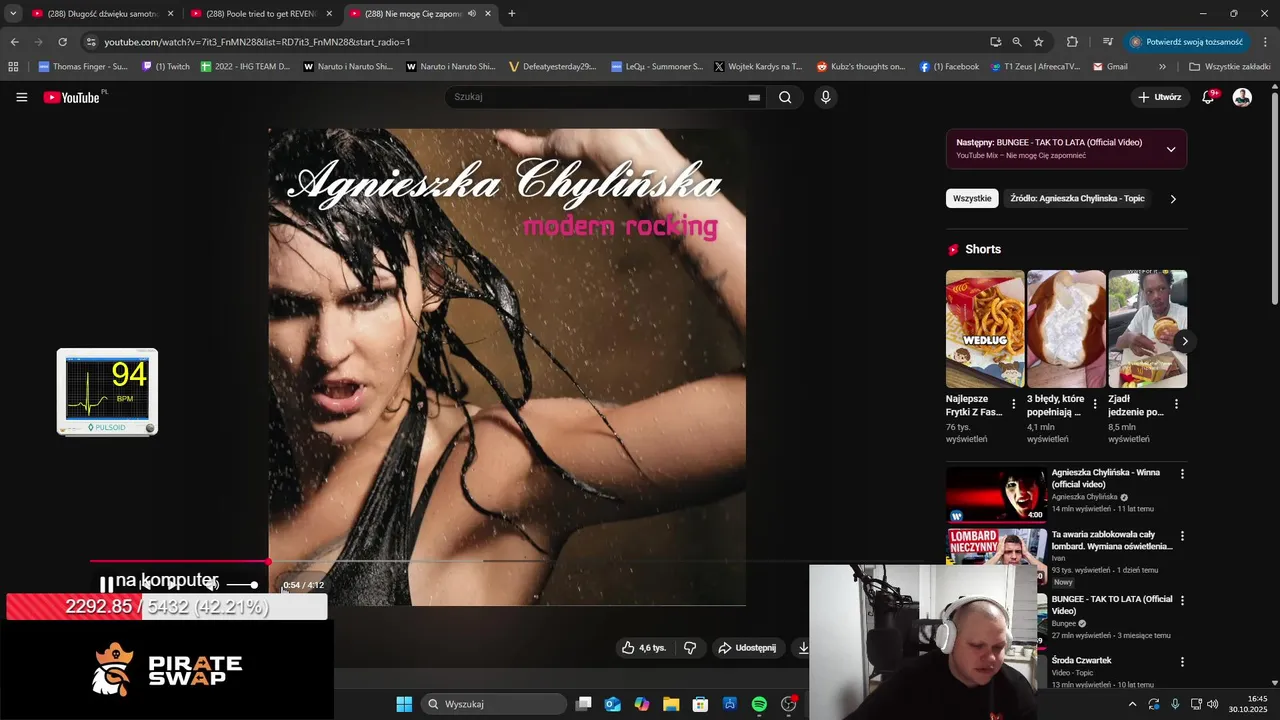
Task: Open a new browser tab
Action: (x=512, y=13)
